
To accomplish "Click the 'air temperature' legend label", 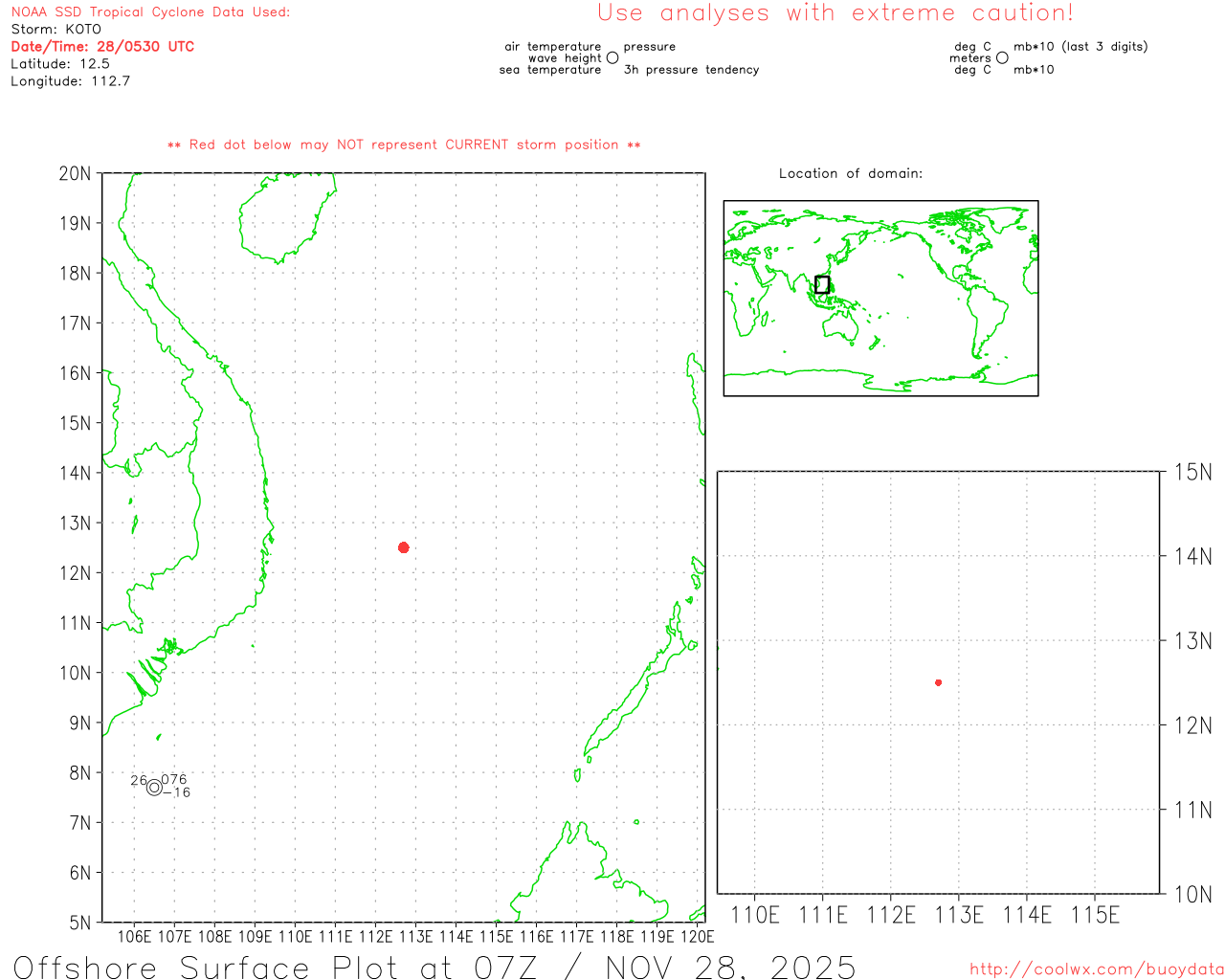I will coord(553,47).
